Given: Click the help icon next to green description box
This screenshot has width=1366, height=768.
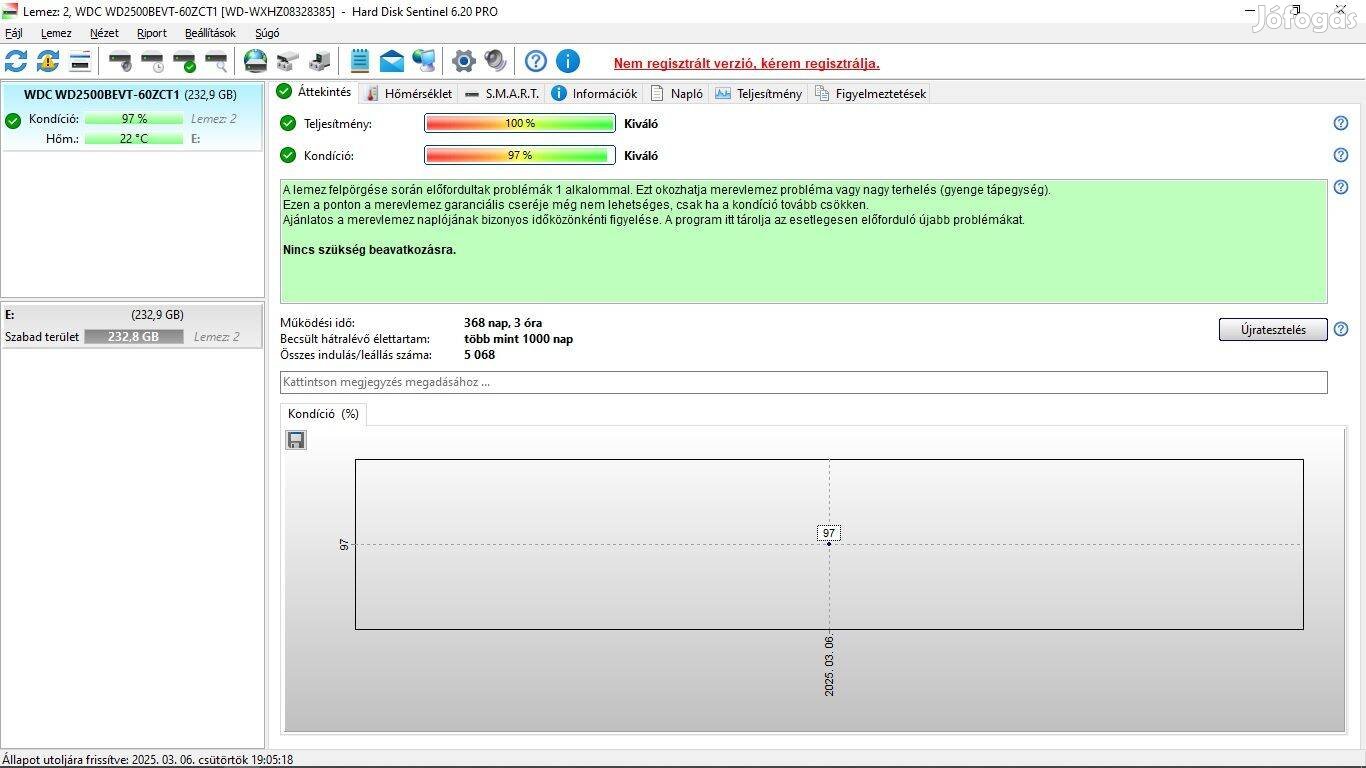Looking at the screenshot, I should click(1341, 187).
